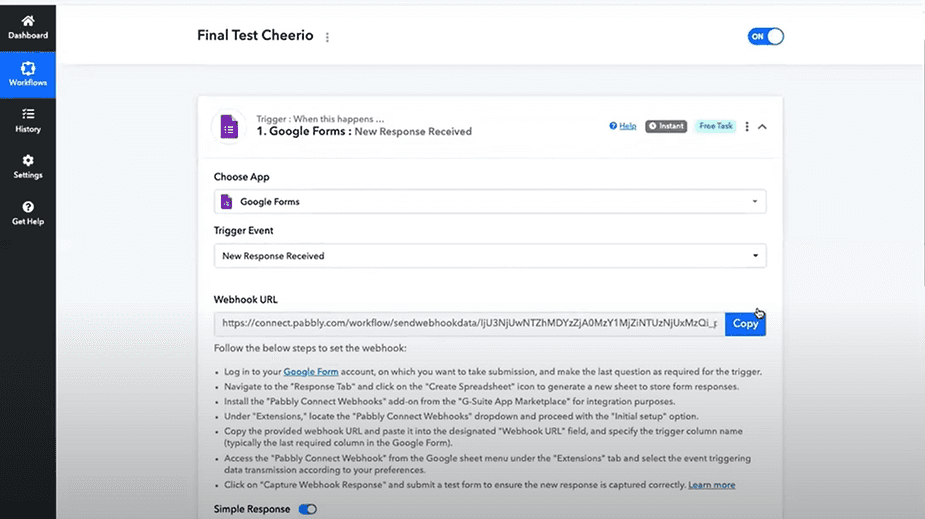This screenshot has height=519, width=925.
Task: Copy the webhook URL
Action: (x=745, y=324)
